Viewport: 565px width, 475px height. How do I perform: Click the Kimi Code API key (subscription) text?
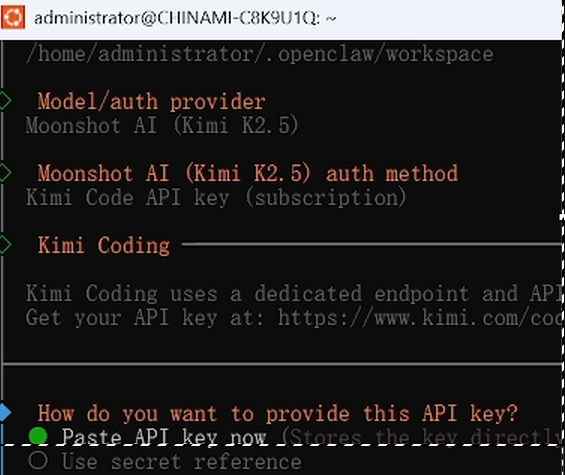pos(216,197)
